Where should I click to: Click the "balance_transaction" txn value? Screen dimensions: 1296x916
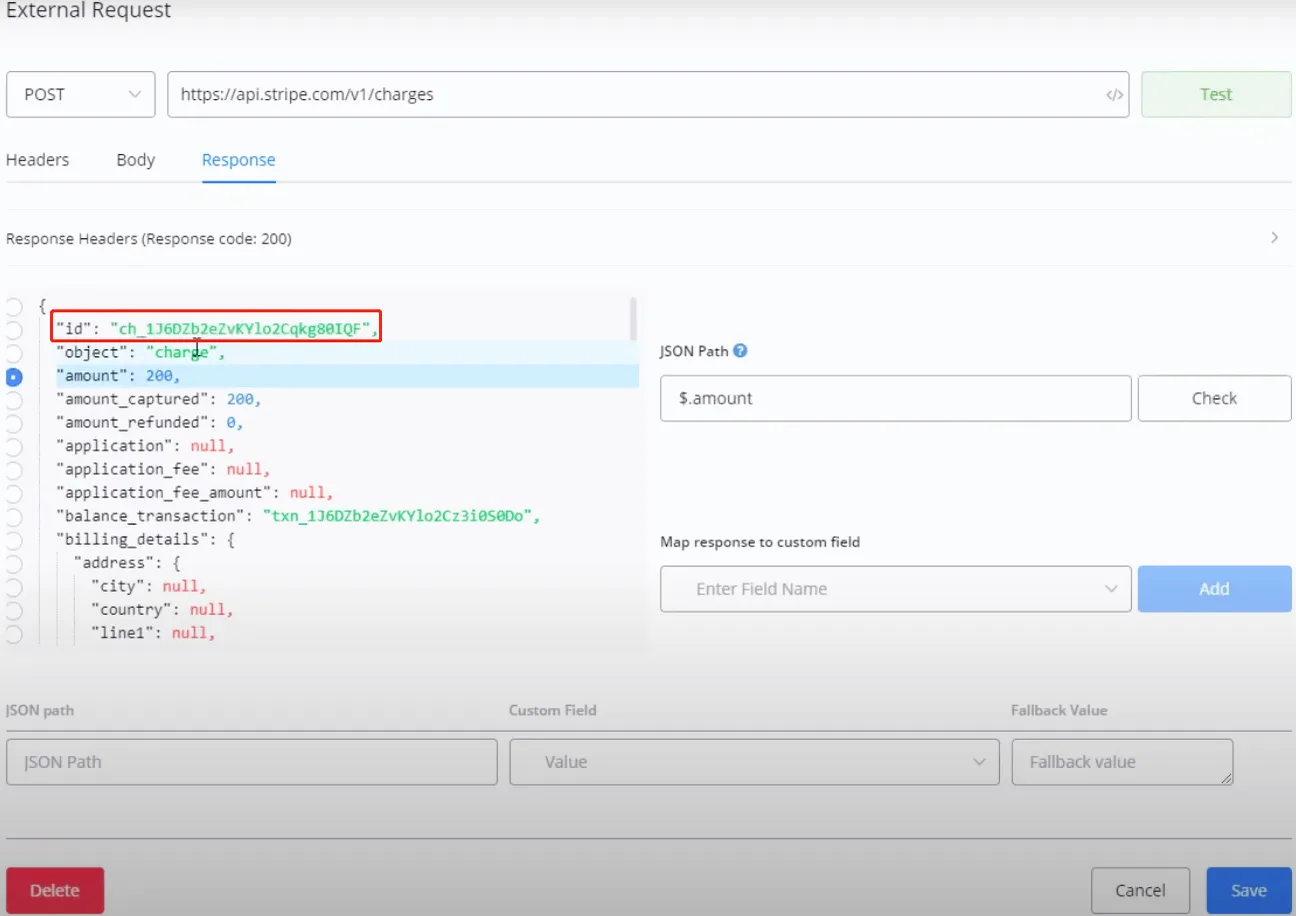pyautogui.click(x=399, y=516)
